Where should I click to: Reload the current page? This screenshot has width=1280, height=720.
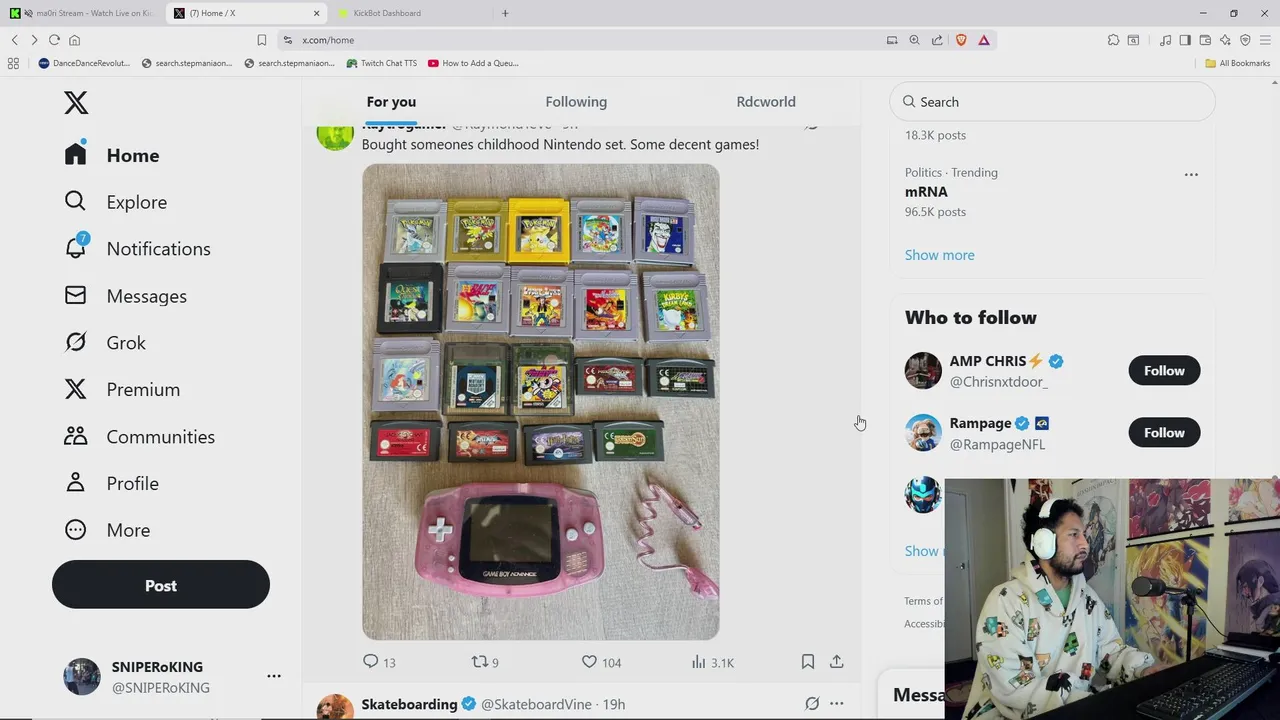pos(54,40)
